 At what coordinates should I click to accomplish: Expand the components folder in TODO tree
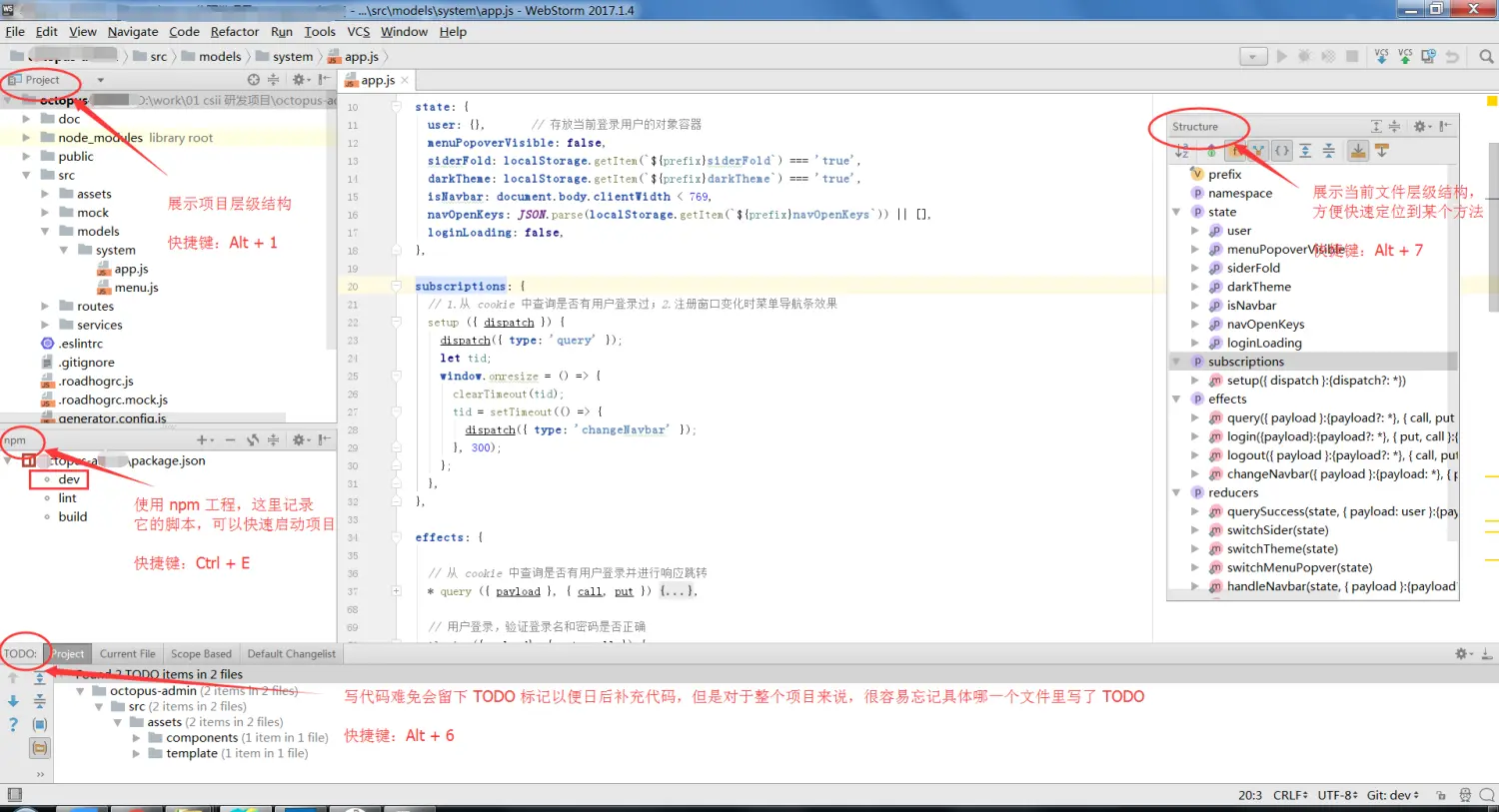[137, 738]
